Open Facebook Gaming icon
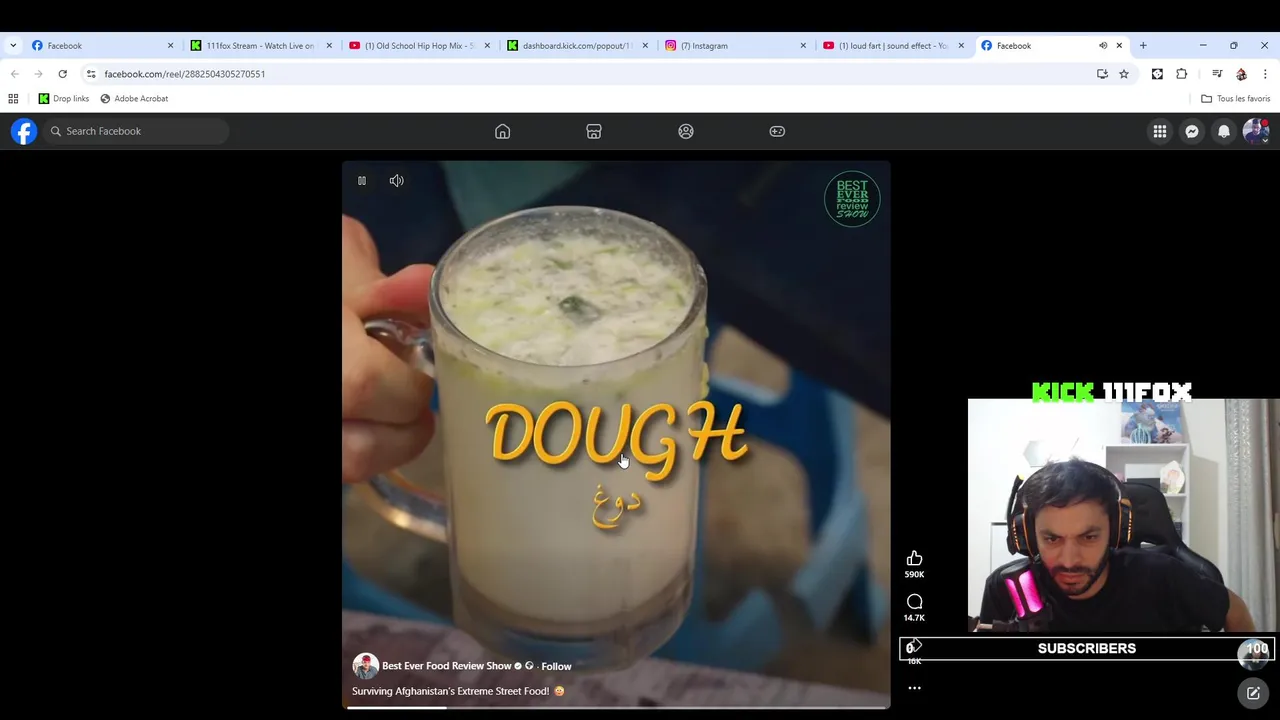The height and width of the screenshot is (720, 1280). 777,131
